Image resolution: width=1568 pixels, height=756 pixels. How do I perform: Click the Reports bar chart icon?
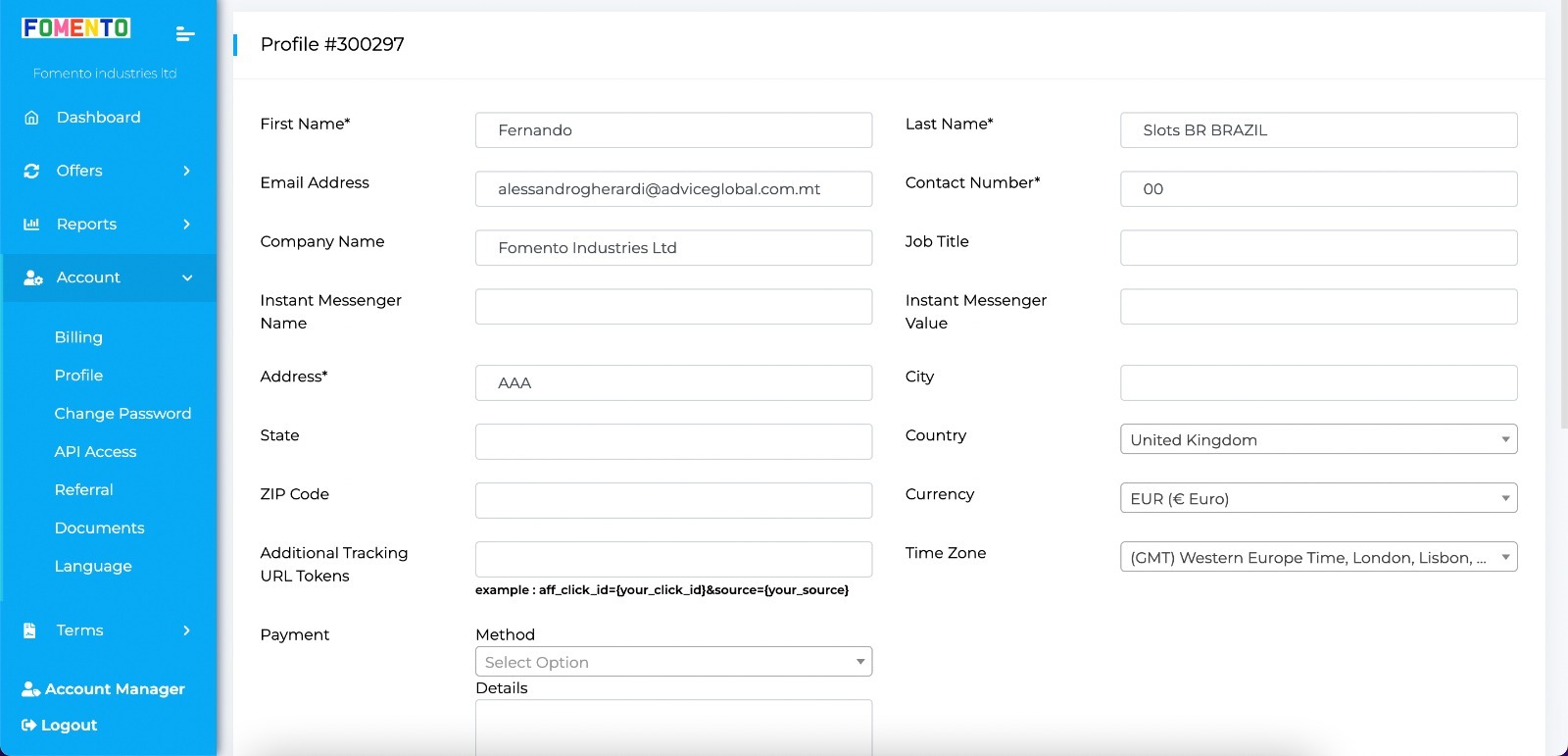(x=31, y=225)
